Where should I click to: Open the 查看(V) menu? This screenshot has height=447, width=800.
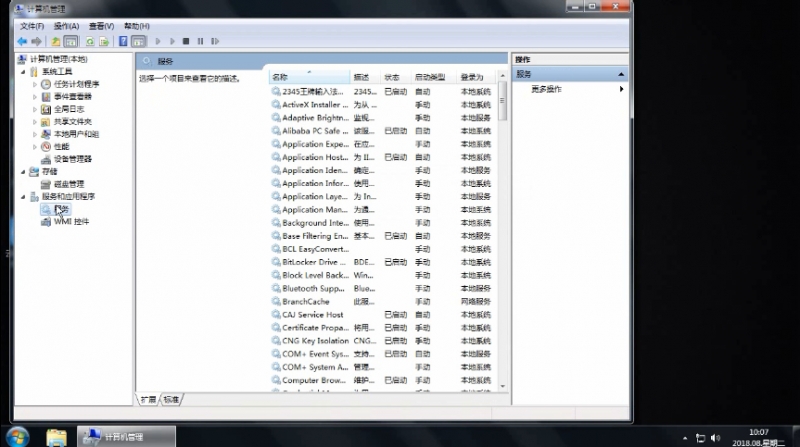[101, 26]
